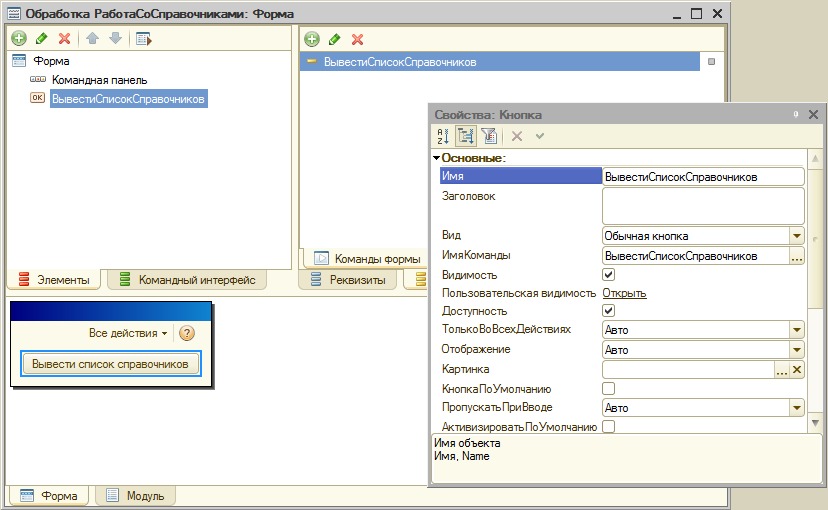Toggle category grouping in properties panel

point(466,136)
